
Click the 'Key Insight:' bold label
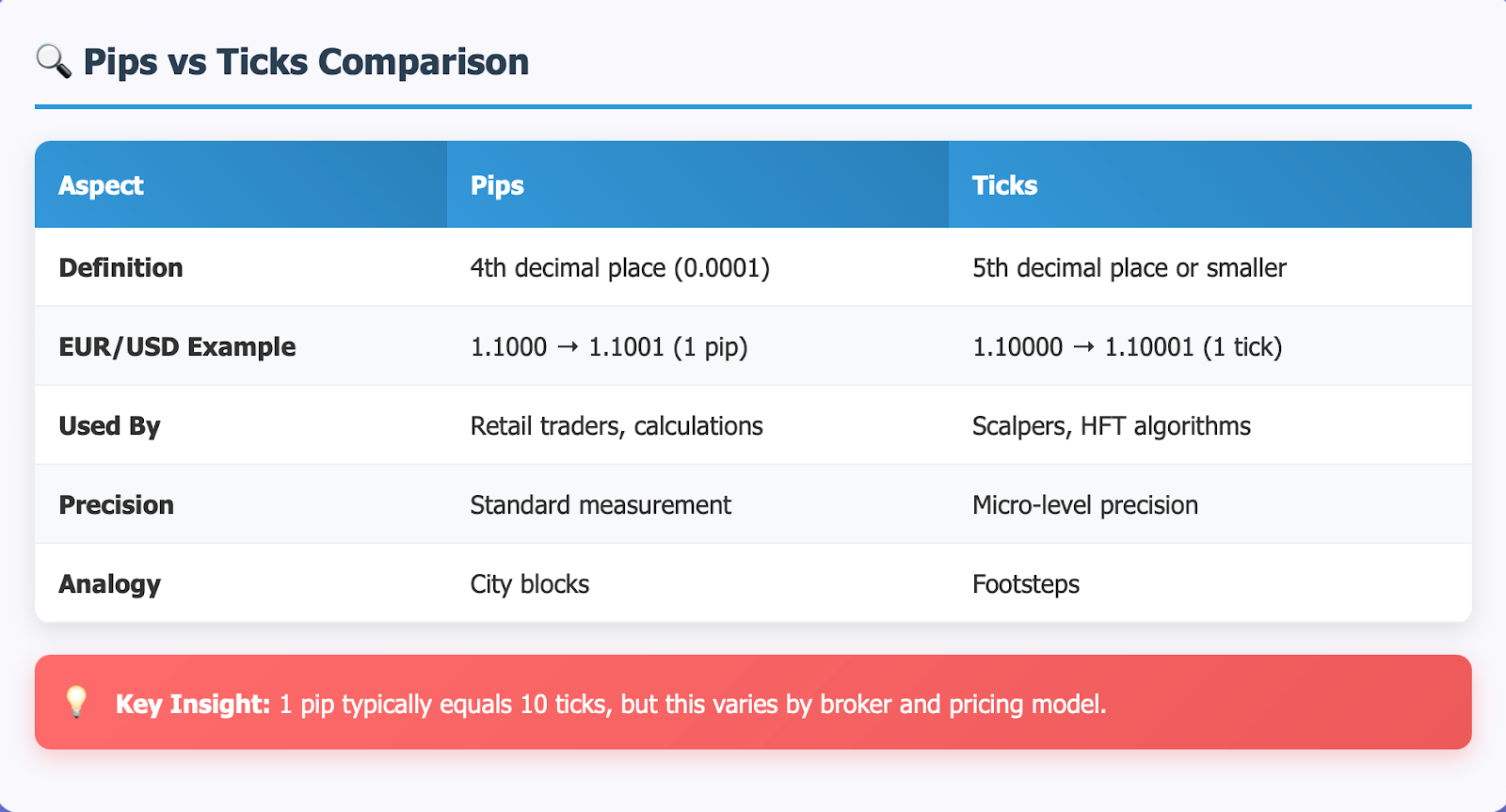tap(193, 704)
